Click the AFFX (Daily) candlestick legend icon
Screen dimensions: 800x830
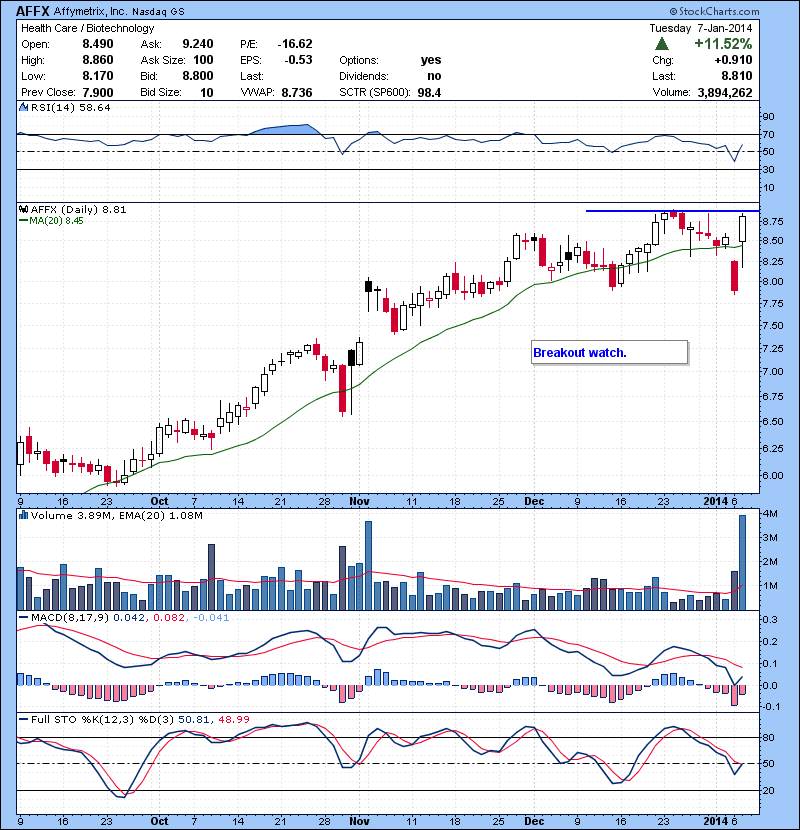coord(23,209)
